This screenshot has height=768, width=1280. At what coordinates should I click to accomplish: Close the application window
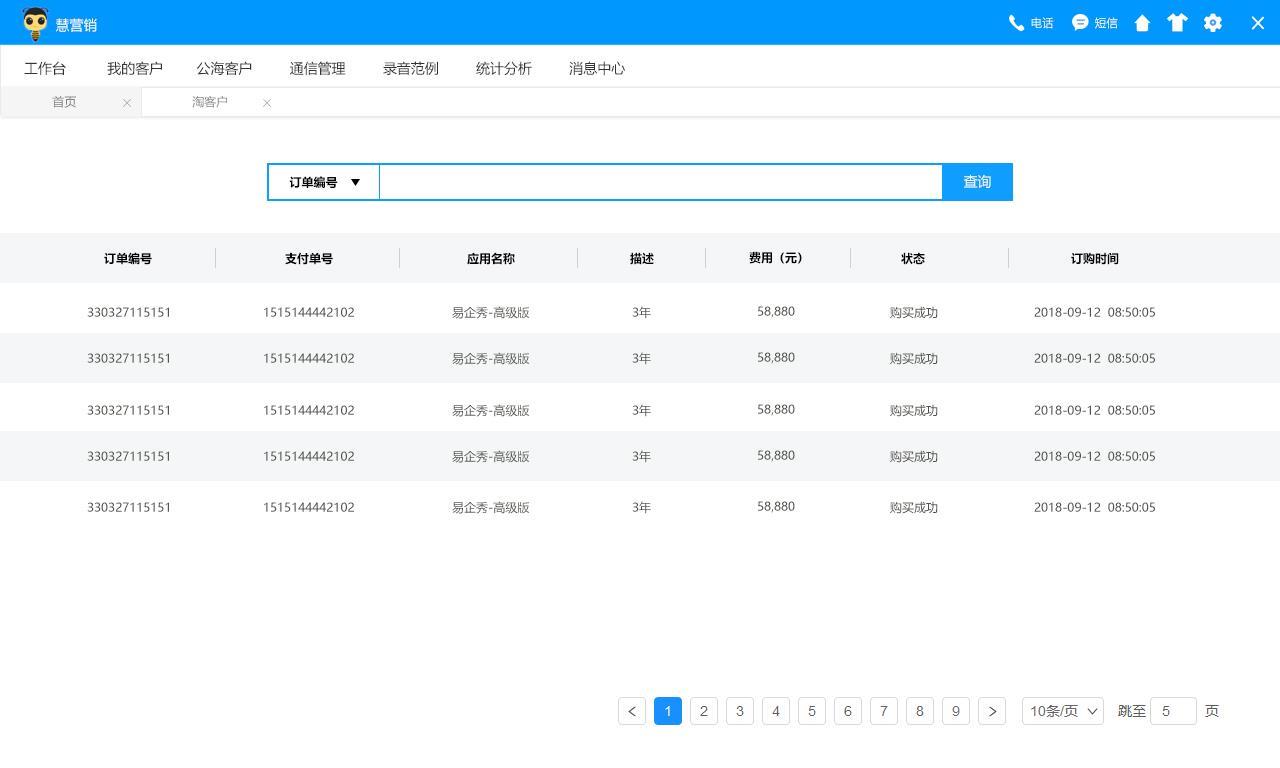pos(1258,23)
